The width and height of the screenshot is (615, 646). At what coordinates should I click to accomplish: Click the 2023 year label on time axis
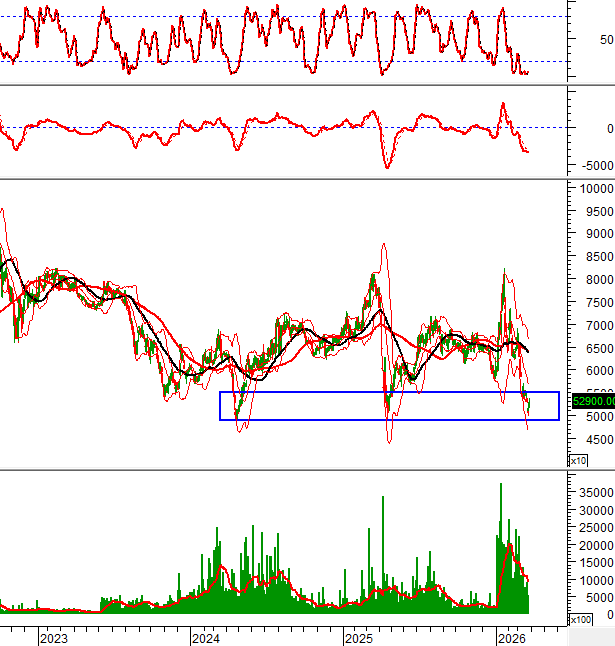(53, 637)
